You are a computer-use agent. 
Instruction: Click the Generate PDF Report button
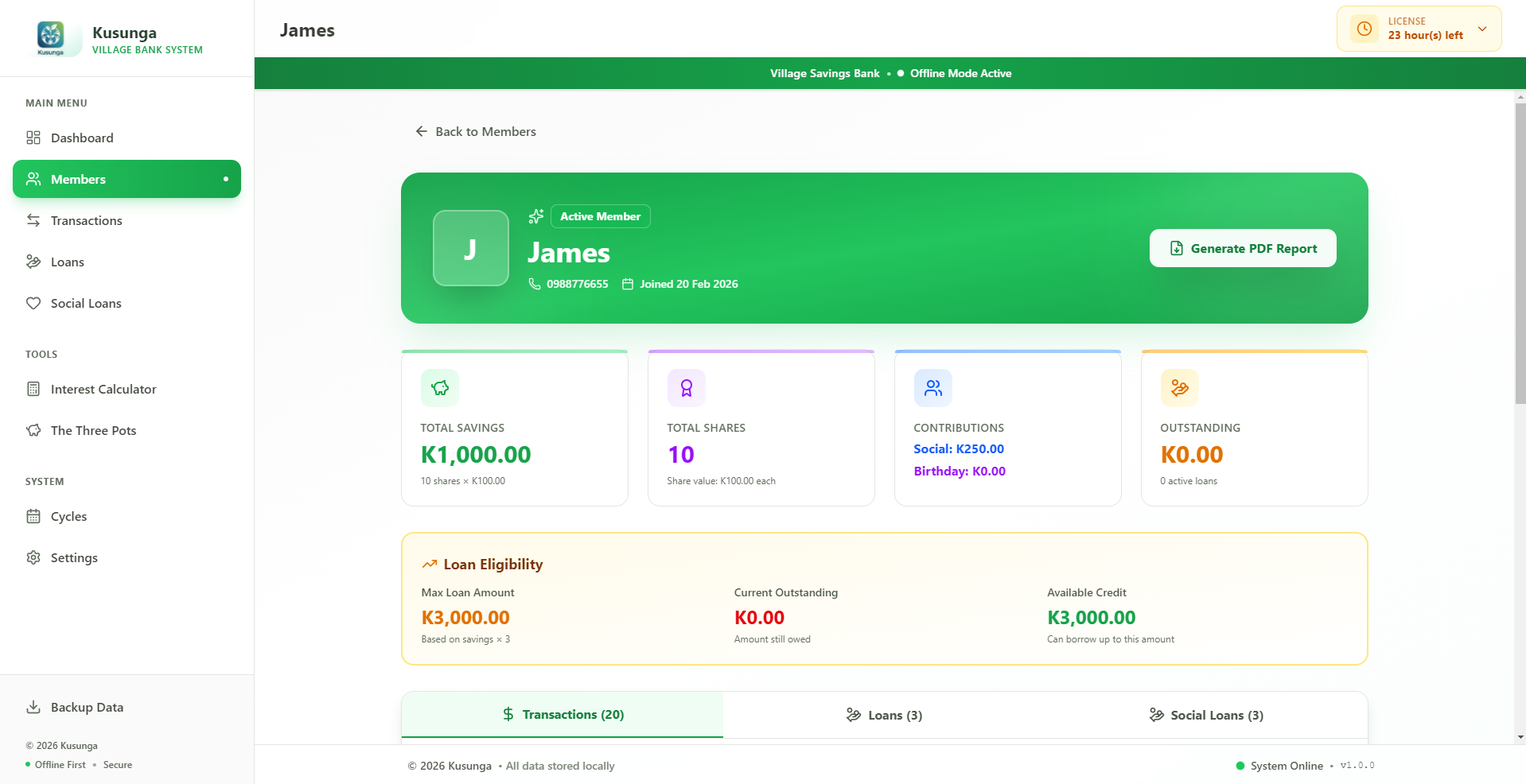click(x=1242, y=247)
